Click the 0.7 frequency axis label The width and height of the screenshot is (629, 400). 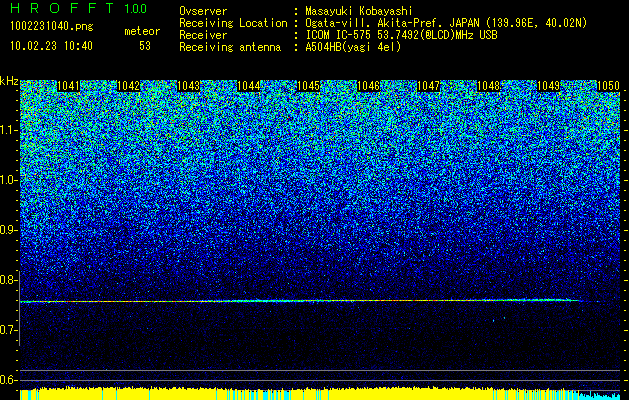pyautogui.click(x=7, y=330)
